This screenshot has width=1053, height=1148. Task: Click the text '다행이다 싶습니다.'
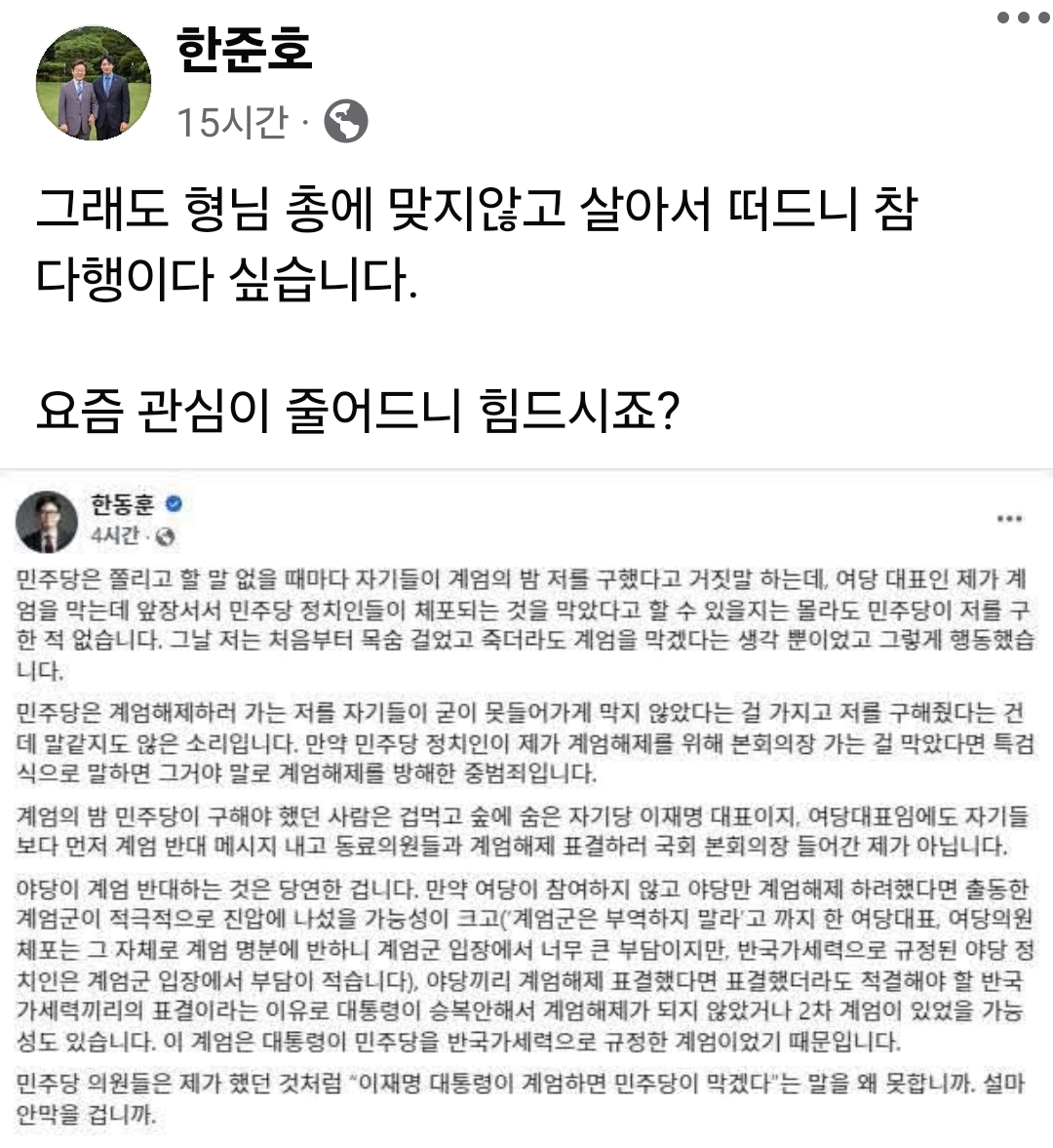click(x=226, y=279)
